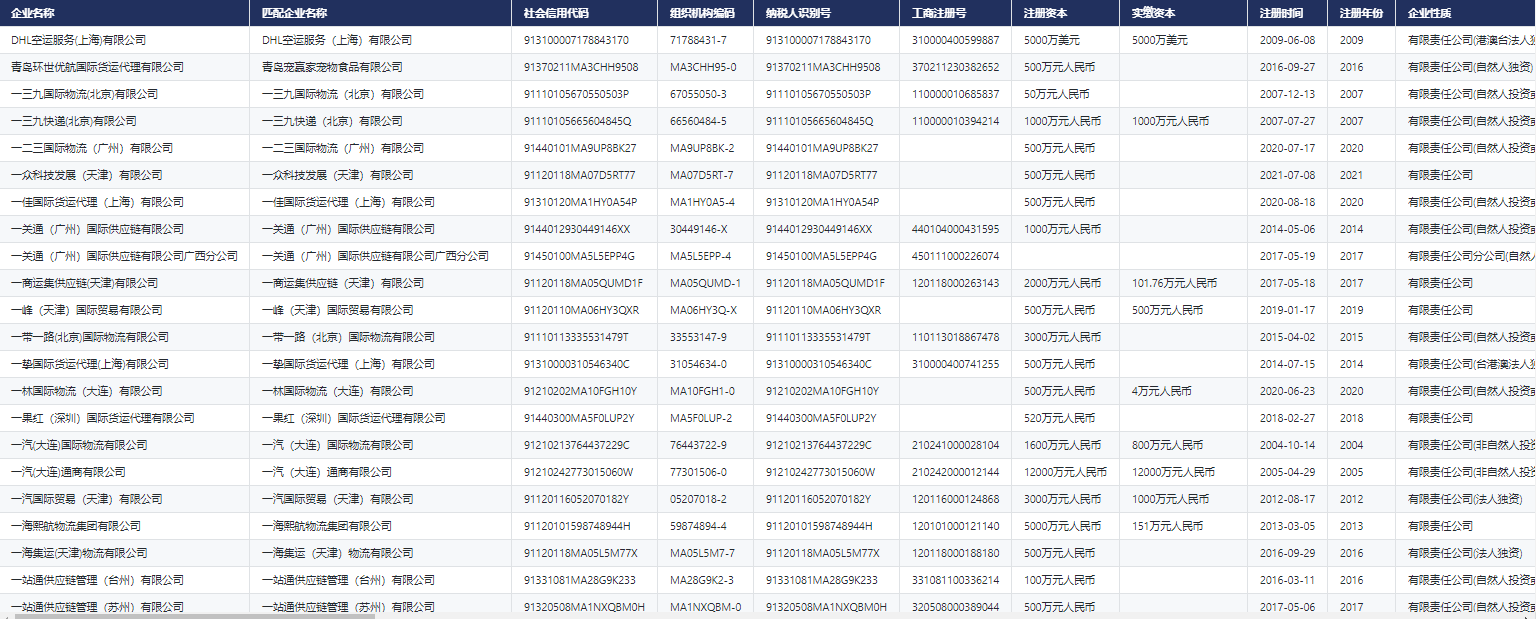Select date cell 2016-09-27
Image resolution: width=1536 pixels, height=619 pixels.
point(1287,67)
